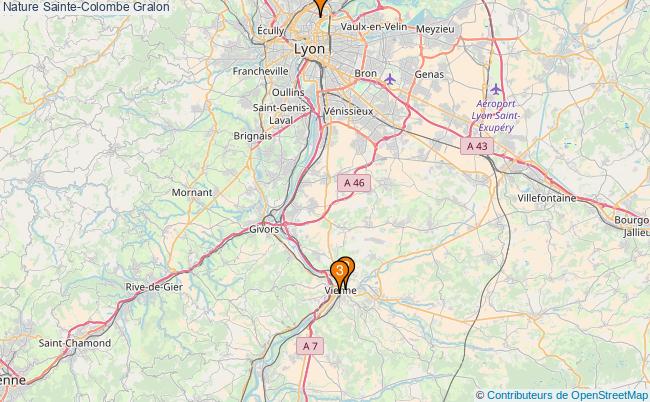This screenshot has height=402, width=650.
Task: Click the Vénissieux label on the map
Action: [x=349, y=111]
